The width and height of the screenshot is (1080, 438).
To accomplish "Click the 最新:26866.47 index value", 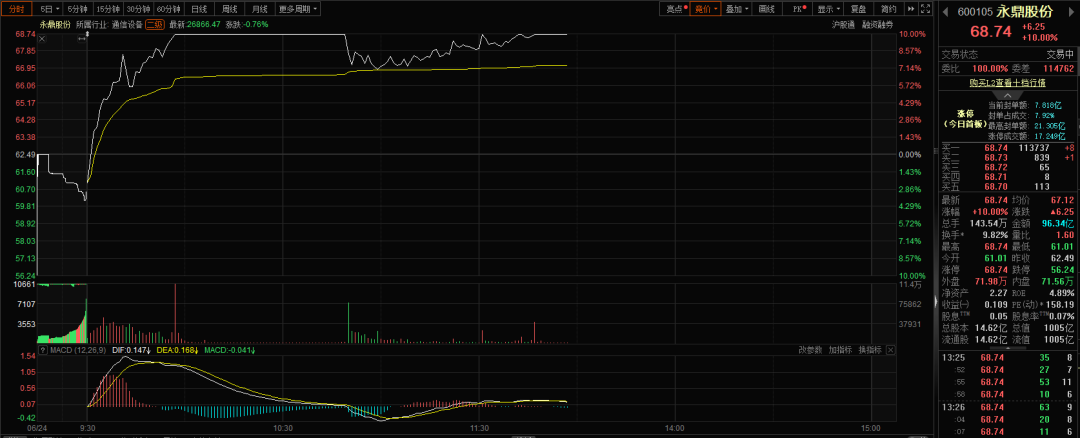I will (195, 24).
